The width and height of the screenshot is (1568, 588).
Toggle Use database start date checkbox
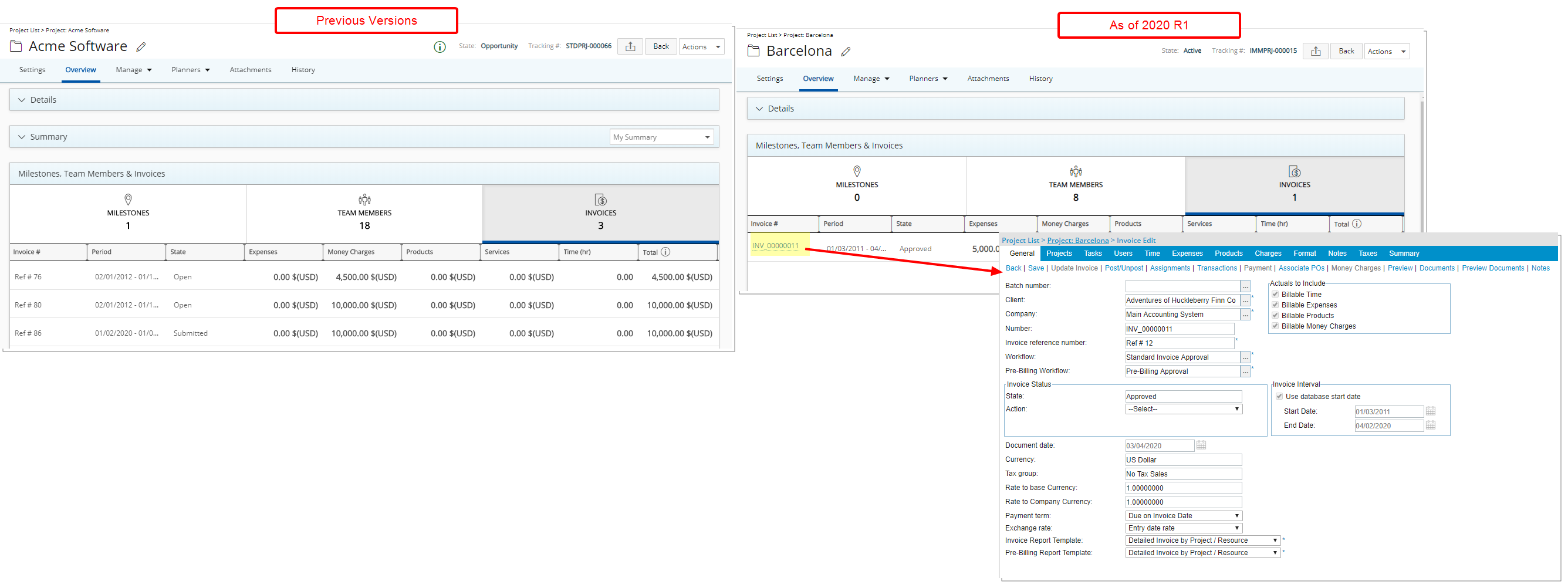[1279, 397]
